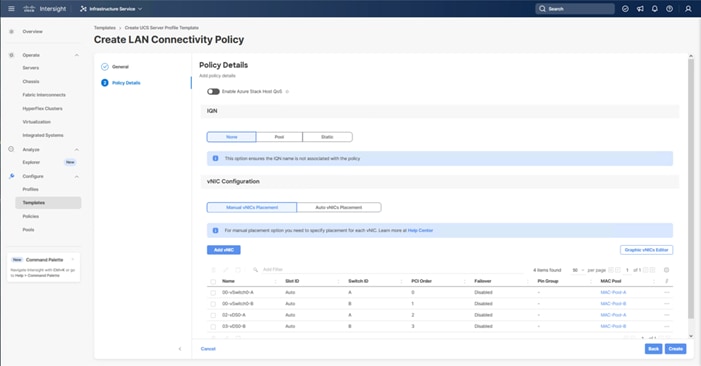Click the edit pencil icon in vNIC toolbar
701x366 pixels.
(226, 270)
